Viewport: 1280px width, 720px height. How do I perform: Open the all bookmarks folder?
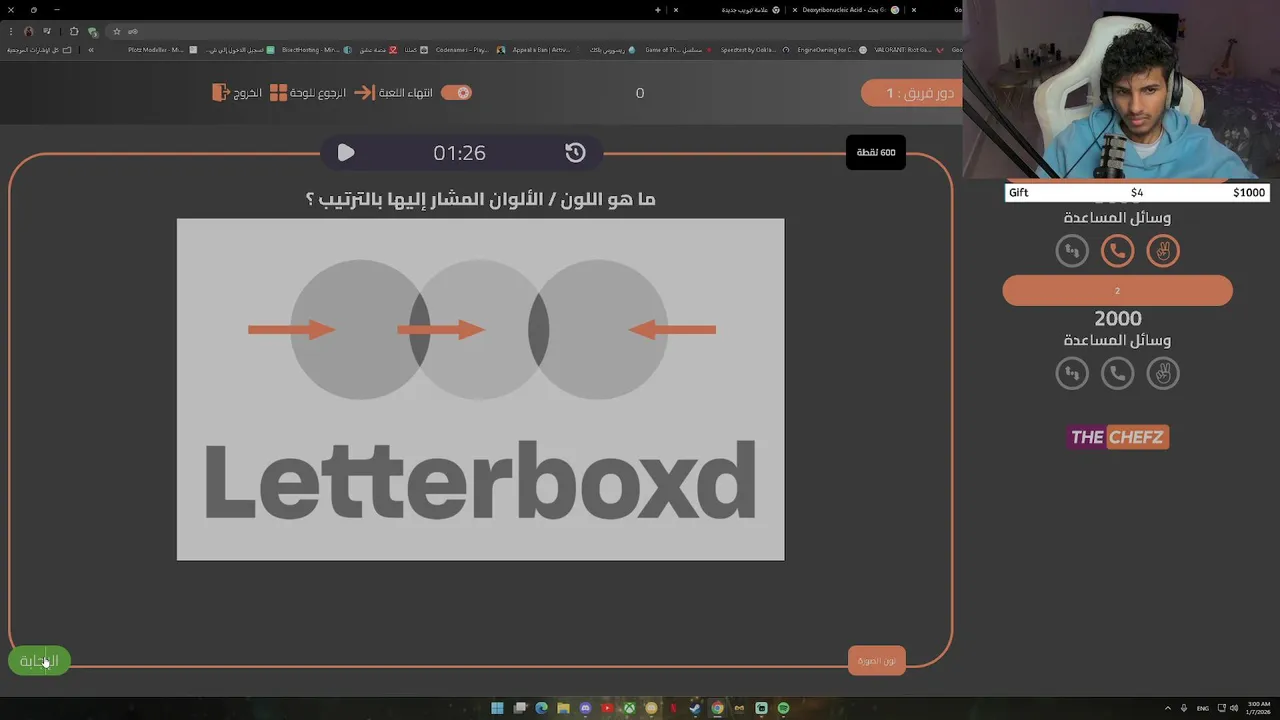click(40, 50)
